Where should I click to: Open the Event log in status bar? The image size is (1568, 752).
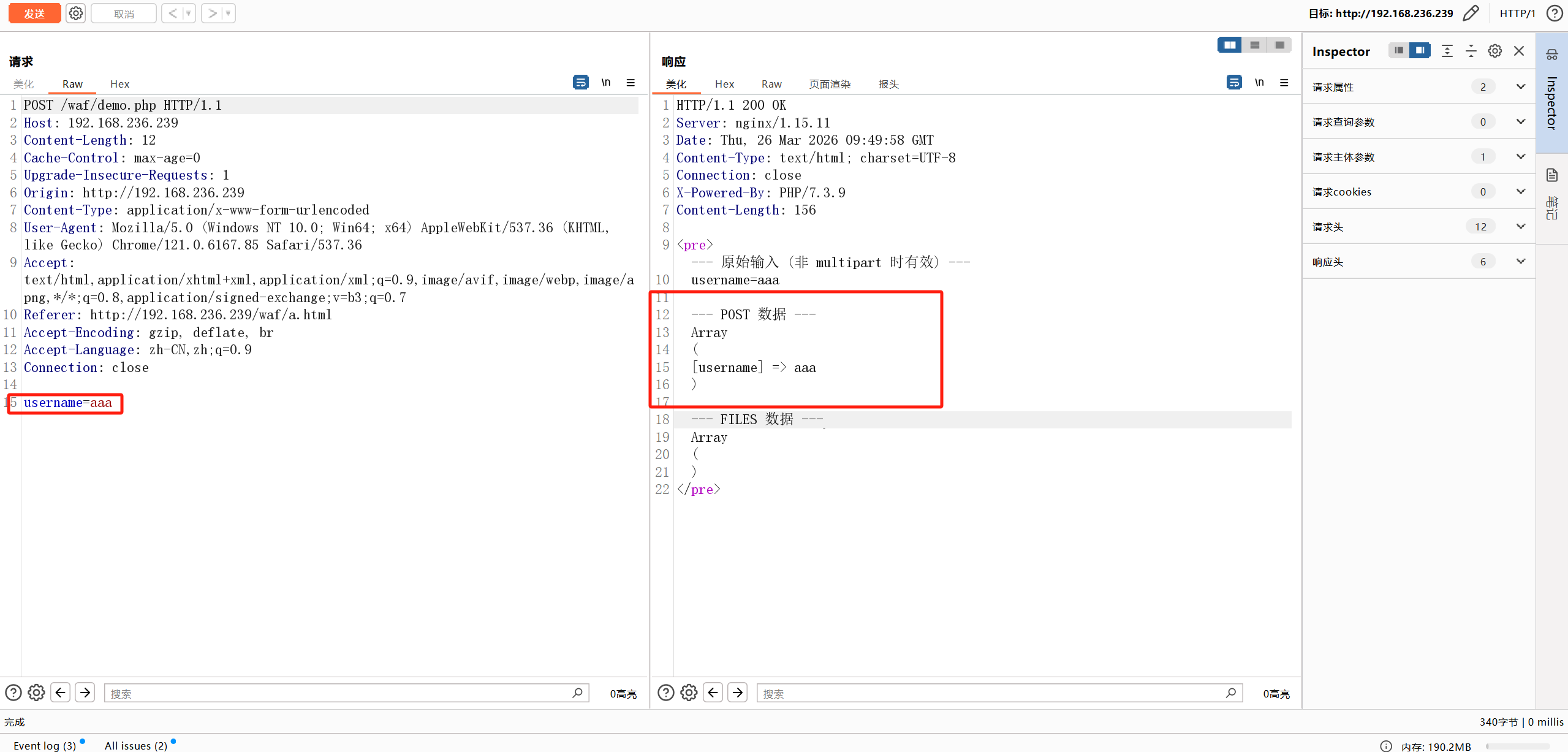[44, 745]
